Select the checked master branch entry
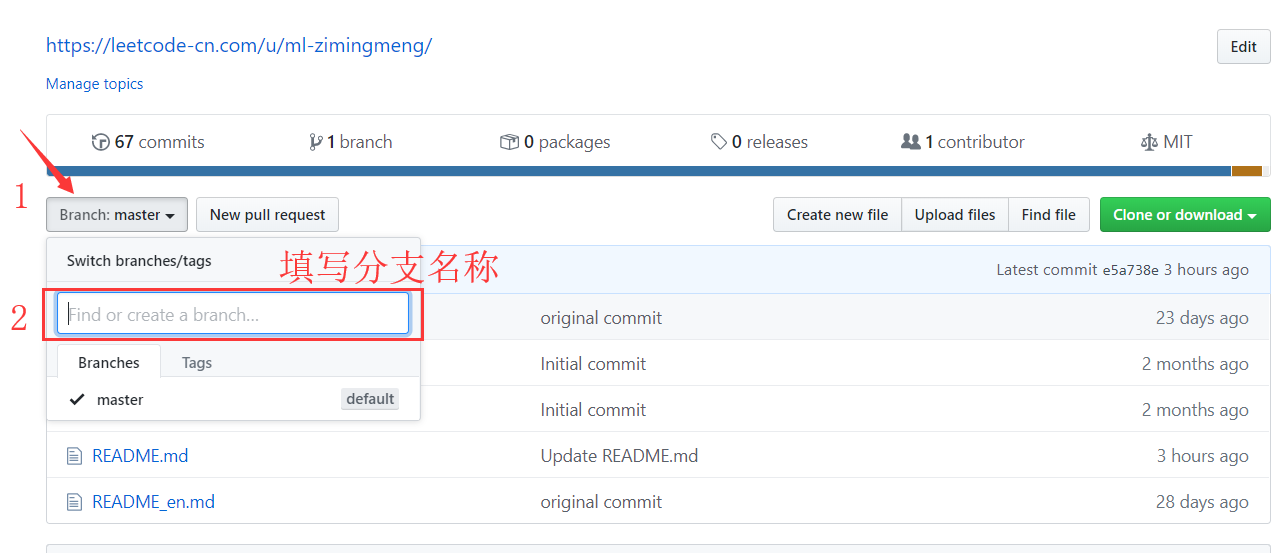This screenshot has height=553, width=1287. click(x=120, y=400)
